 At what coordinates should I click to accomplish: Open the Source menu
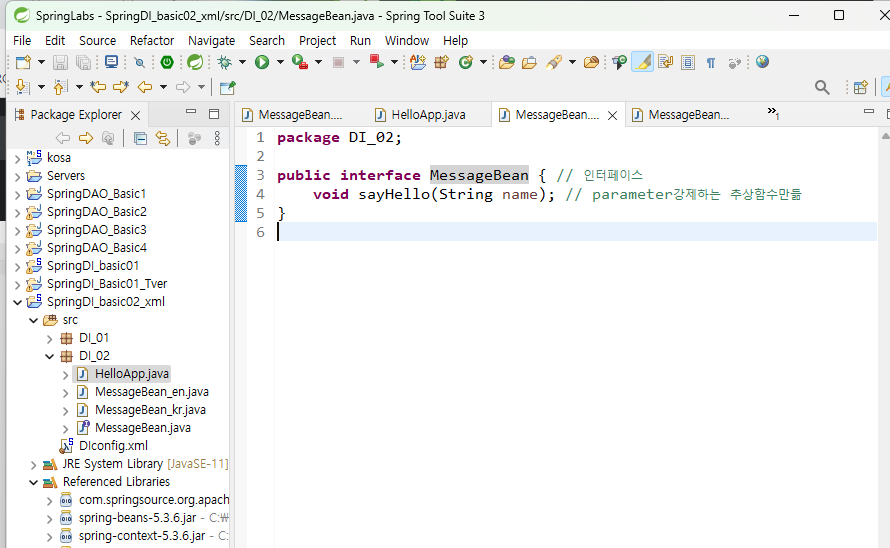pyautogui.click(x=98, y=40)
